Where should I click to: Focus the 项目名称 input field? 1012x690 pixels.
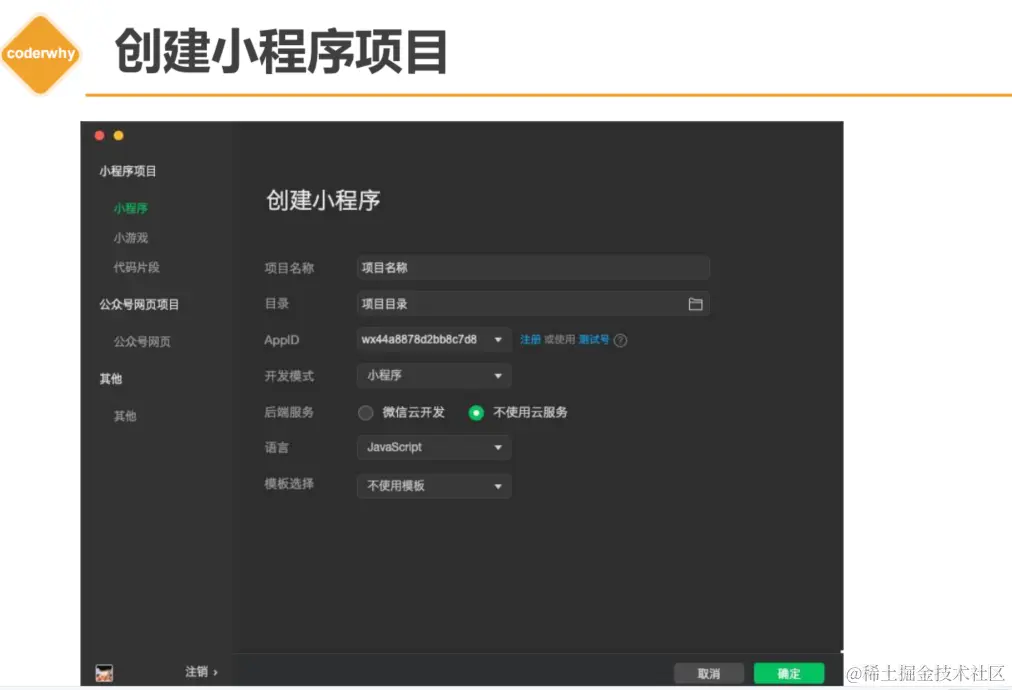click(x=533, y=268)
